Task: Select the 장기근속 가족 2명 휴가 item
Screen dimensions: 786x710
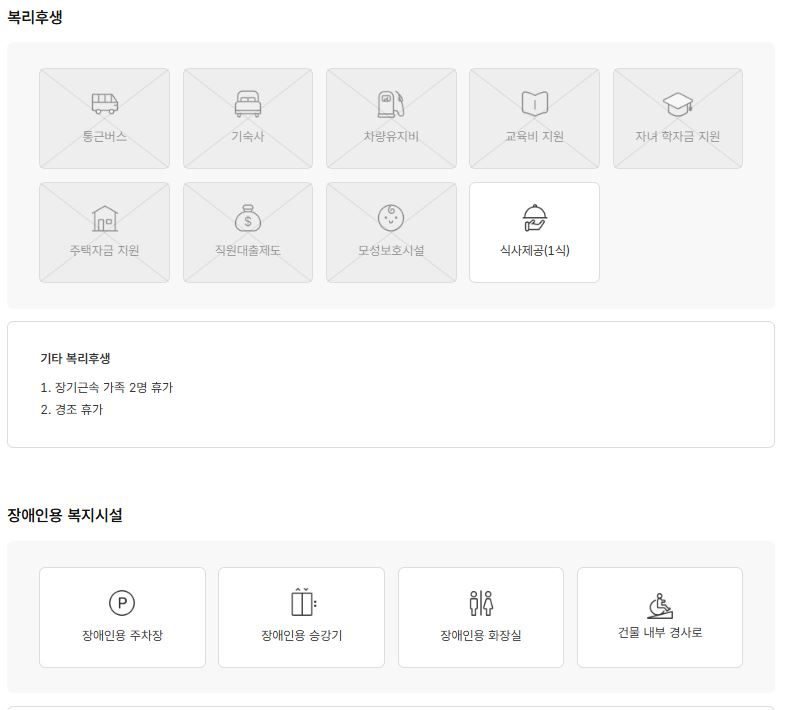Action: click(106, 387)
